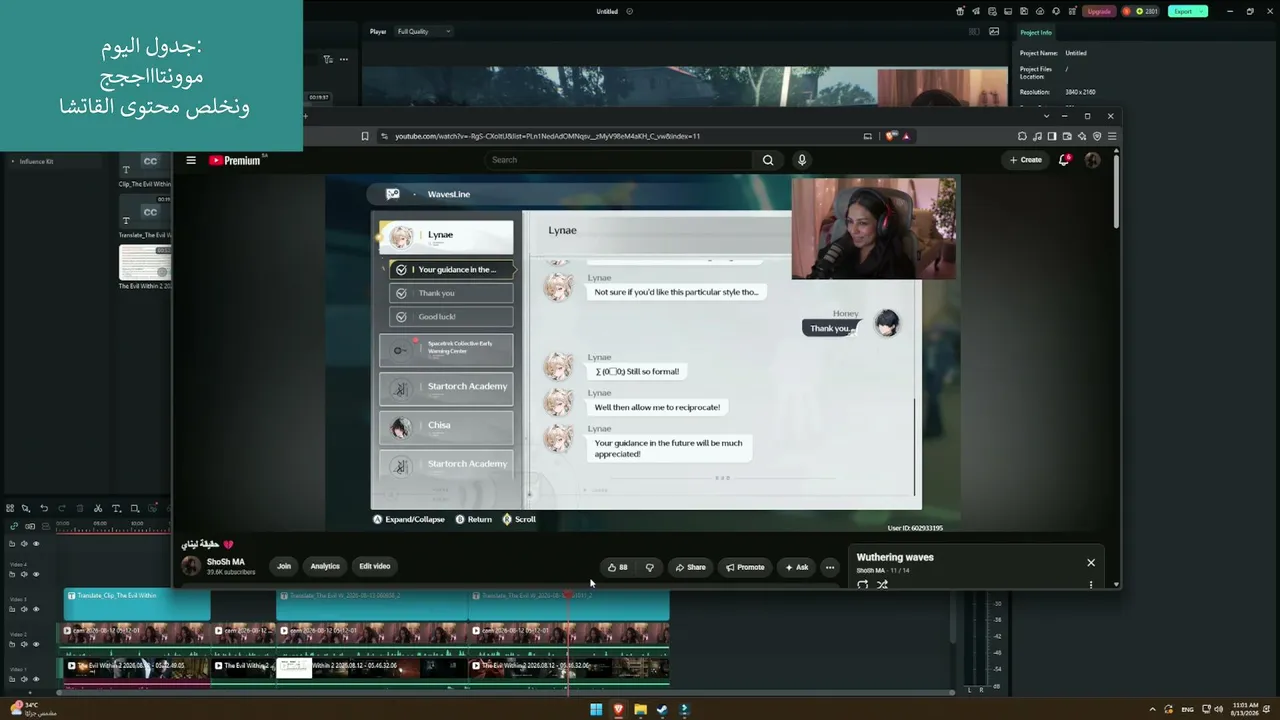Toggle the timeline link clips icon
1280x720 pixels.
[14, 526]
